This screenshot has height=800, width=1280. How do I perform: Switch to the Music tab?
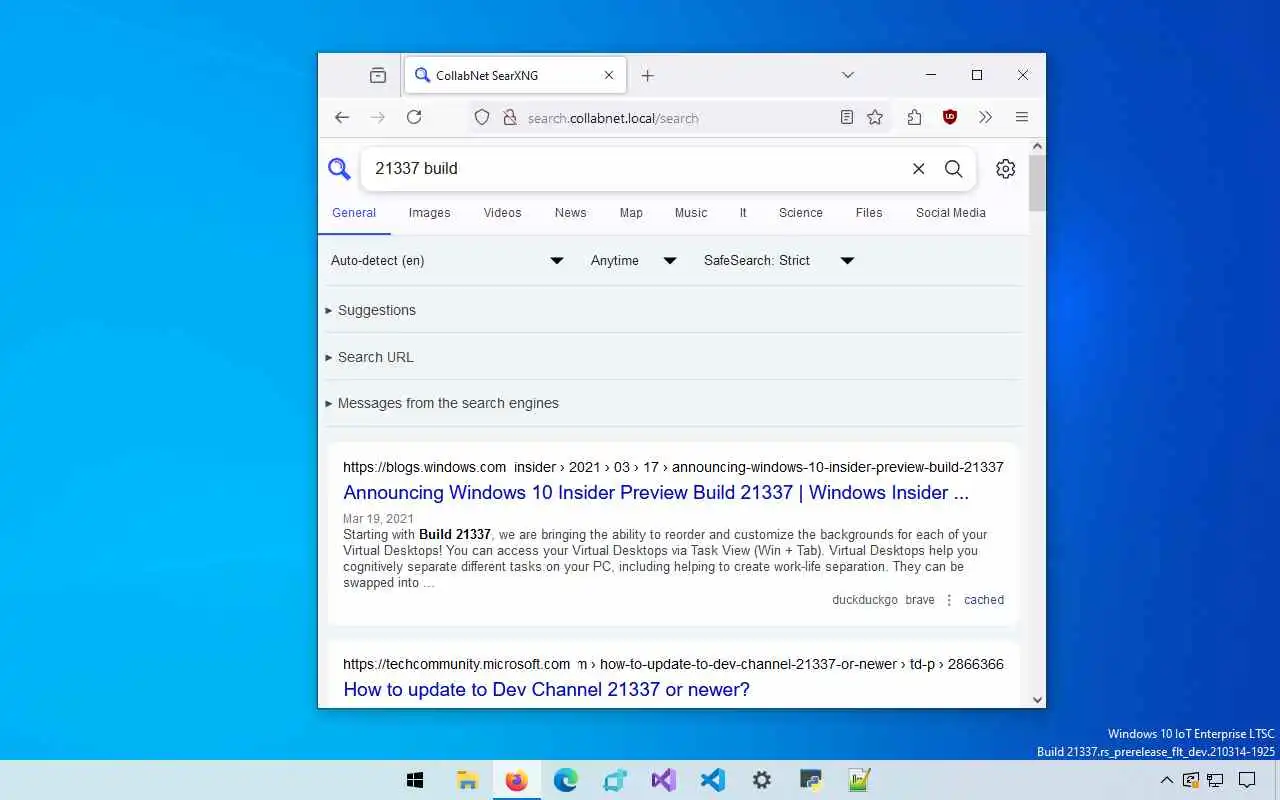tap(691, 213)
